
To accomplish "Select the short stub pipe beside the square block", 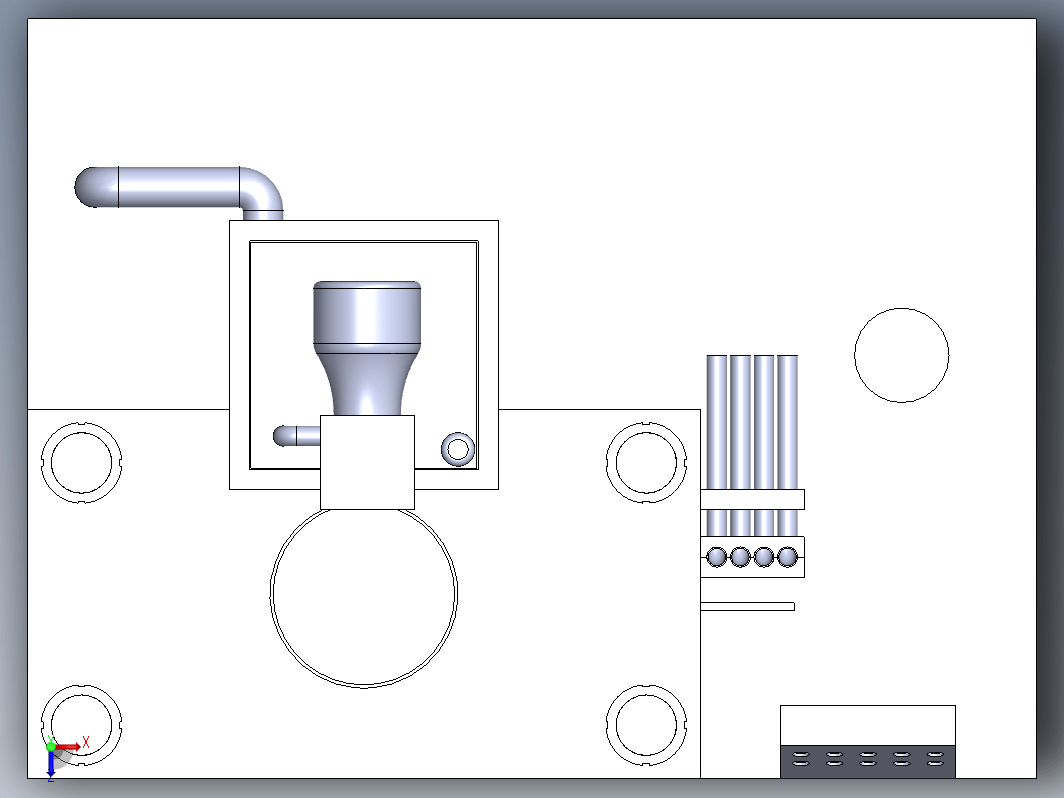I will click(297, 436).
